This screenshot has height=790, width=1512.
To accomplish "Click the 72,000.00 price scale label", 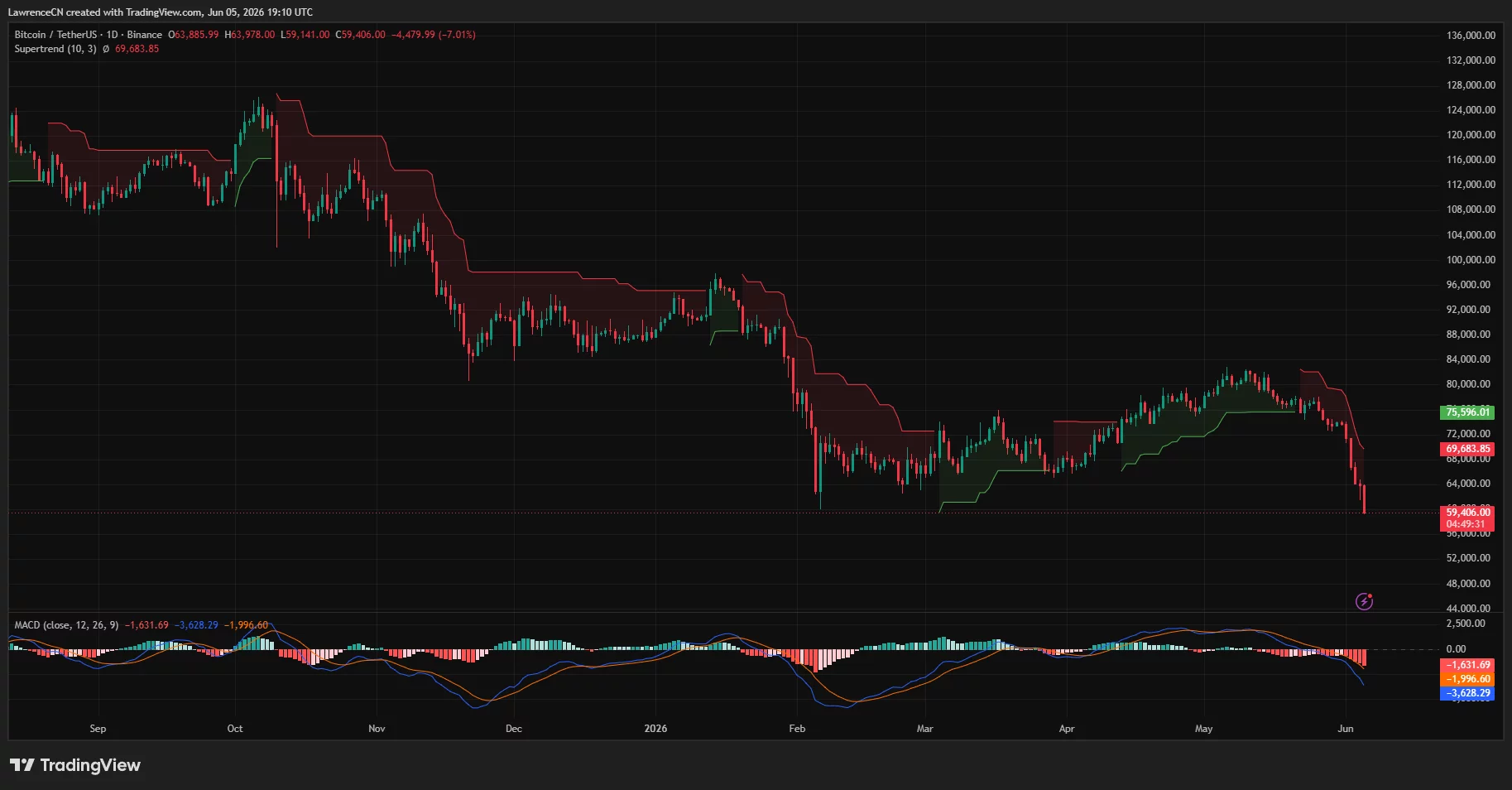I will click(x=1468, y=434).
